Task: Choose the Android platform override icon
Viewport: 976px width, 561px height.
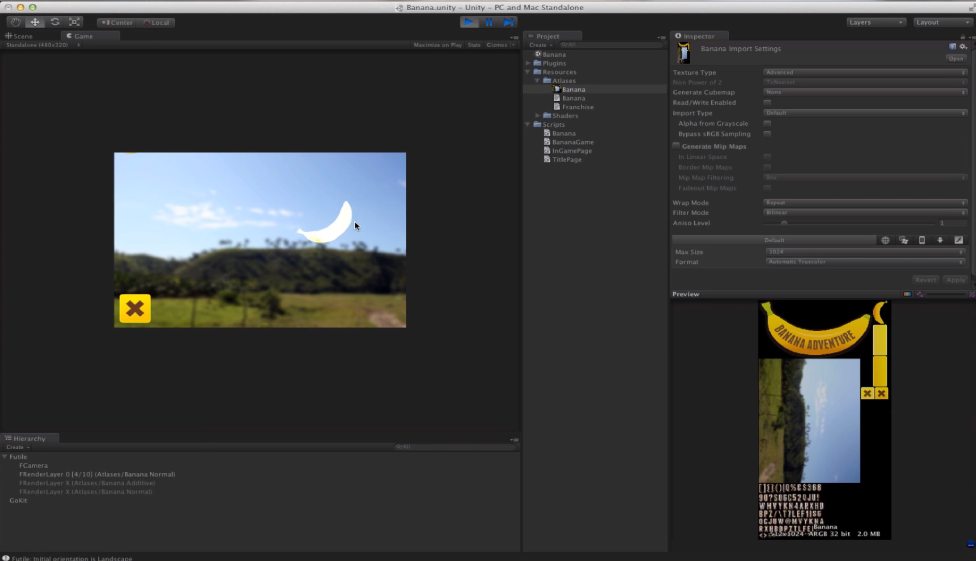Action: pos(940,240)
